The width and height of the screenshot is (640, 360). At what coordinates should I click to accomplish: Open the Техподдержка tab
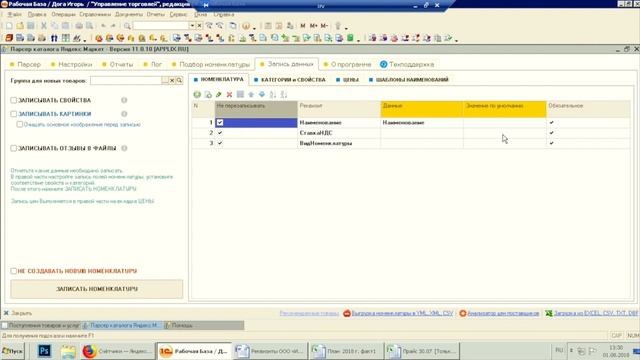[x=407, y=64]
